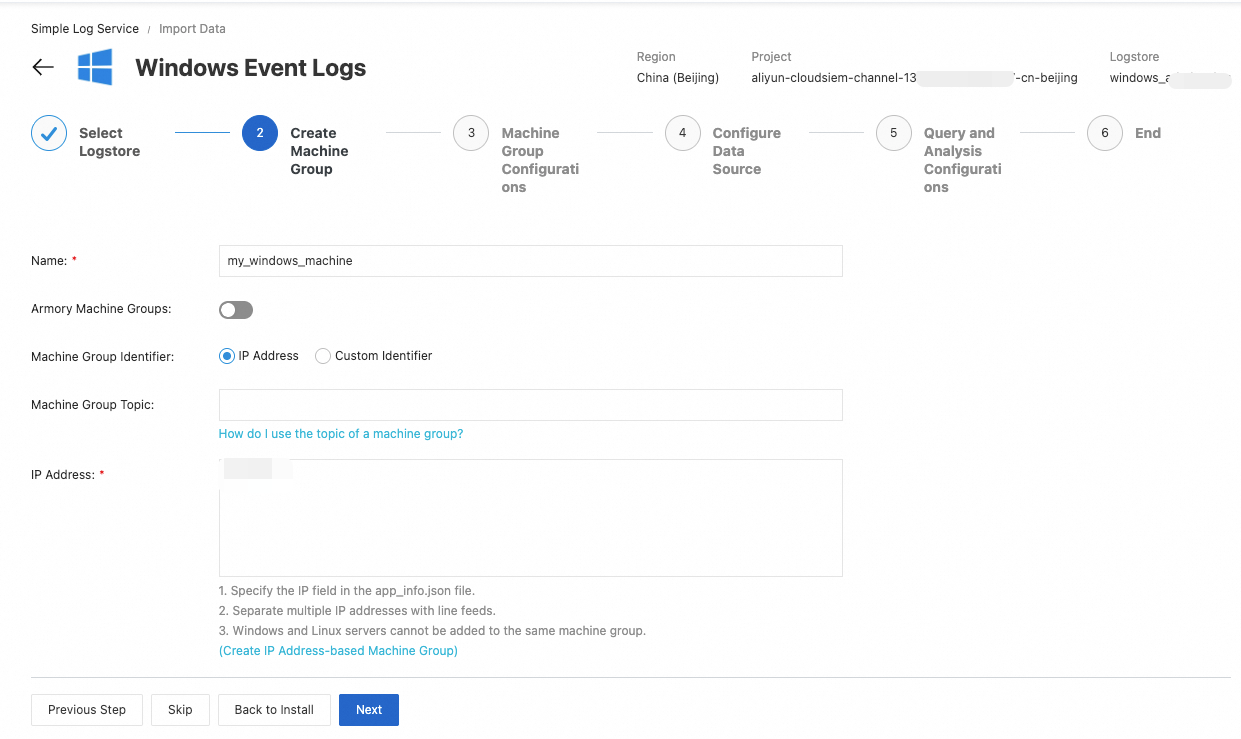Image resolution: width=1241 pixels, height=739 pixels.
Task: Select the Custom Identifier radio button
Action: (x=323, y=356)
